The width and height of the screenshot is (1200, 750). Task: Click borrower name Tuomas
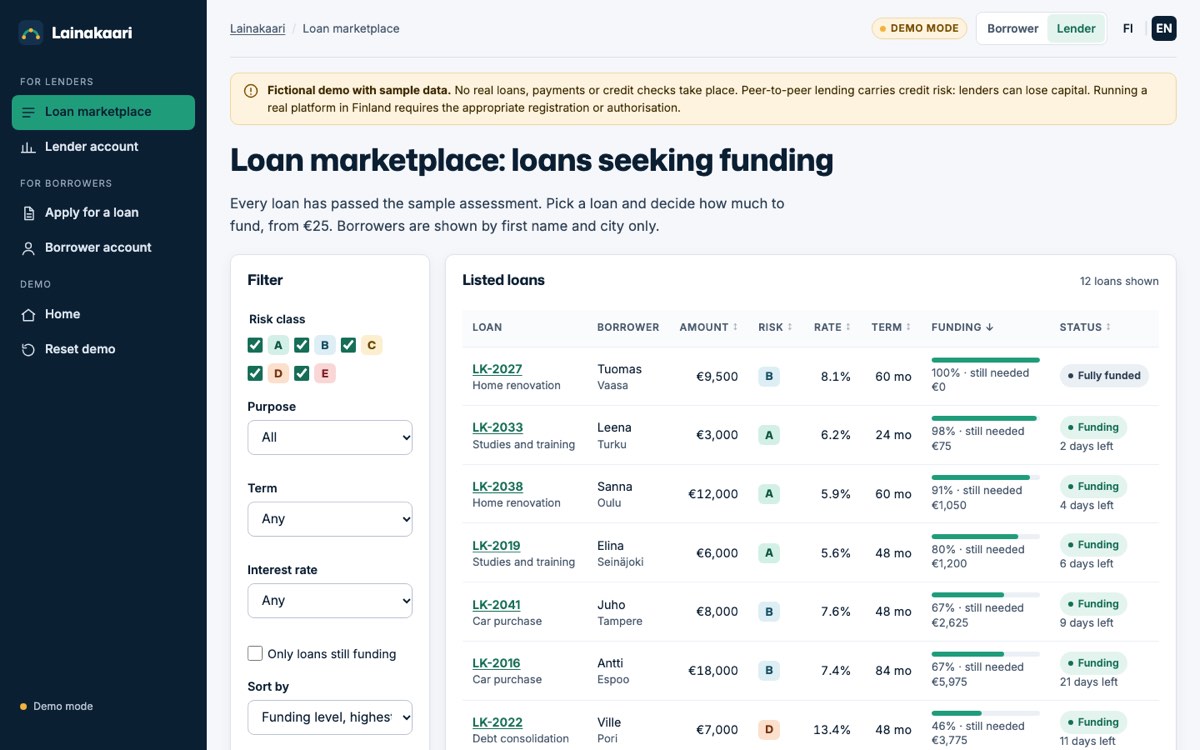(x=619, y=369)
